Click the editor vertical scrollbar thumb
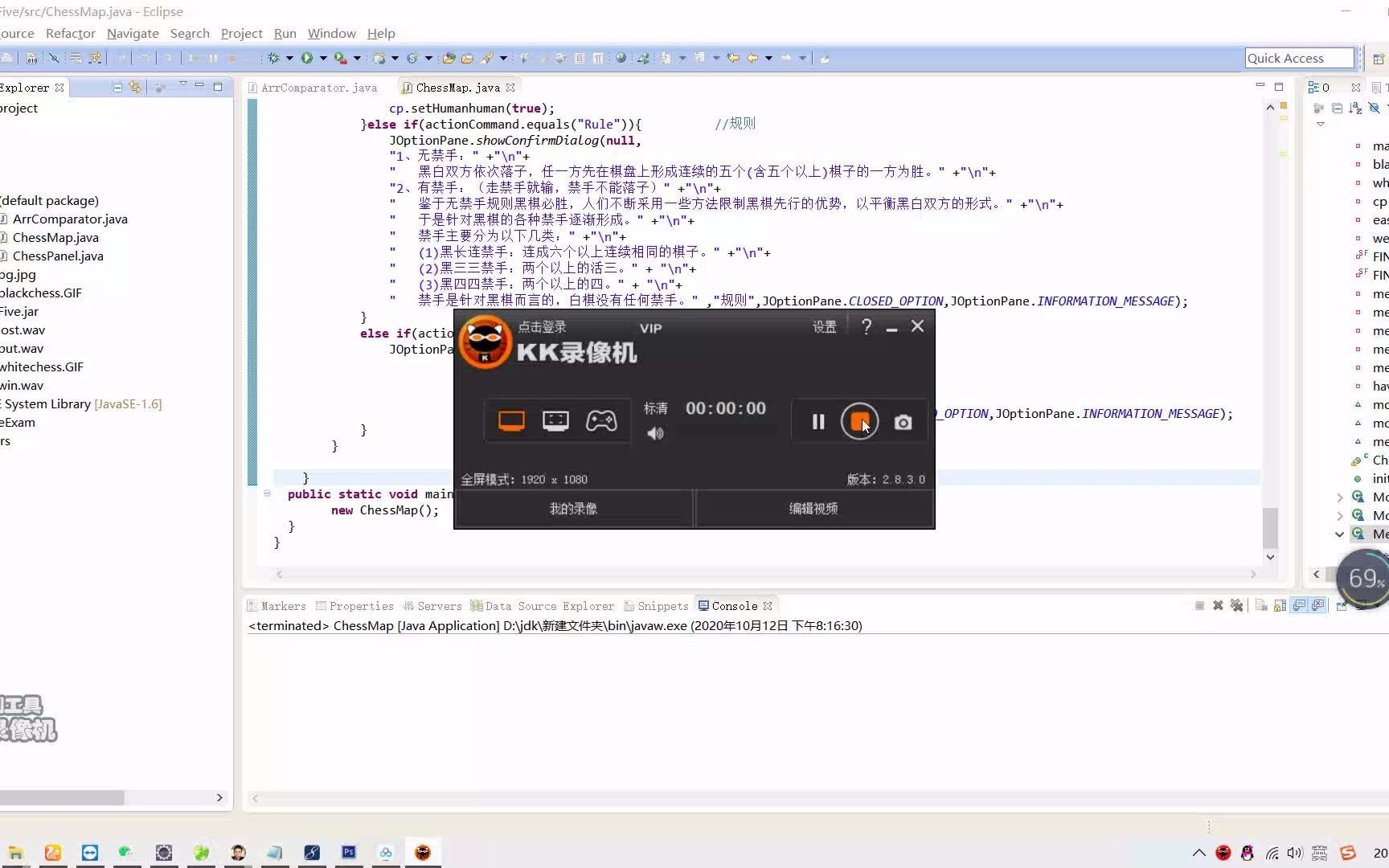The height and width of the screenshot is (868, 1389). (x=1270, y=527)
